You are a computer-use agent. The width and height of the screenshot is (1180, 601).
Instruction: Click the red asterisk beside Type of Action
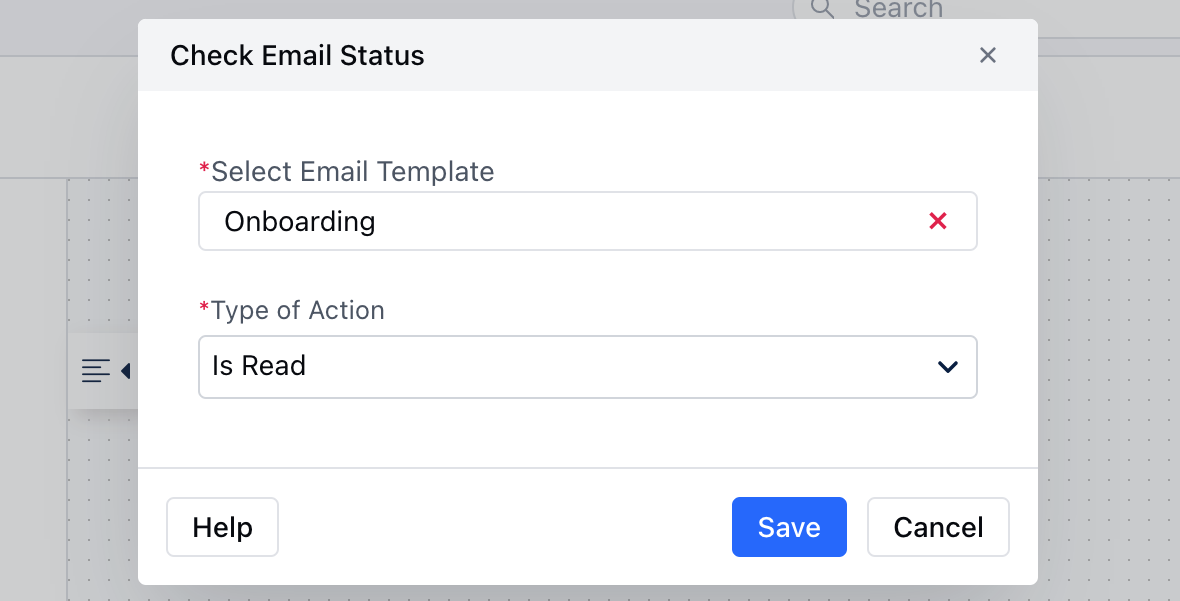pyautogui.click(x=204, y=307)
